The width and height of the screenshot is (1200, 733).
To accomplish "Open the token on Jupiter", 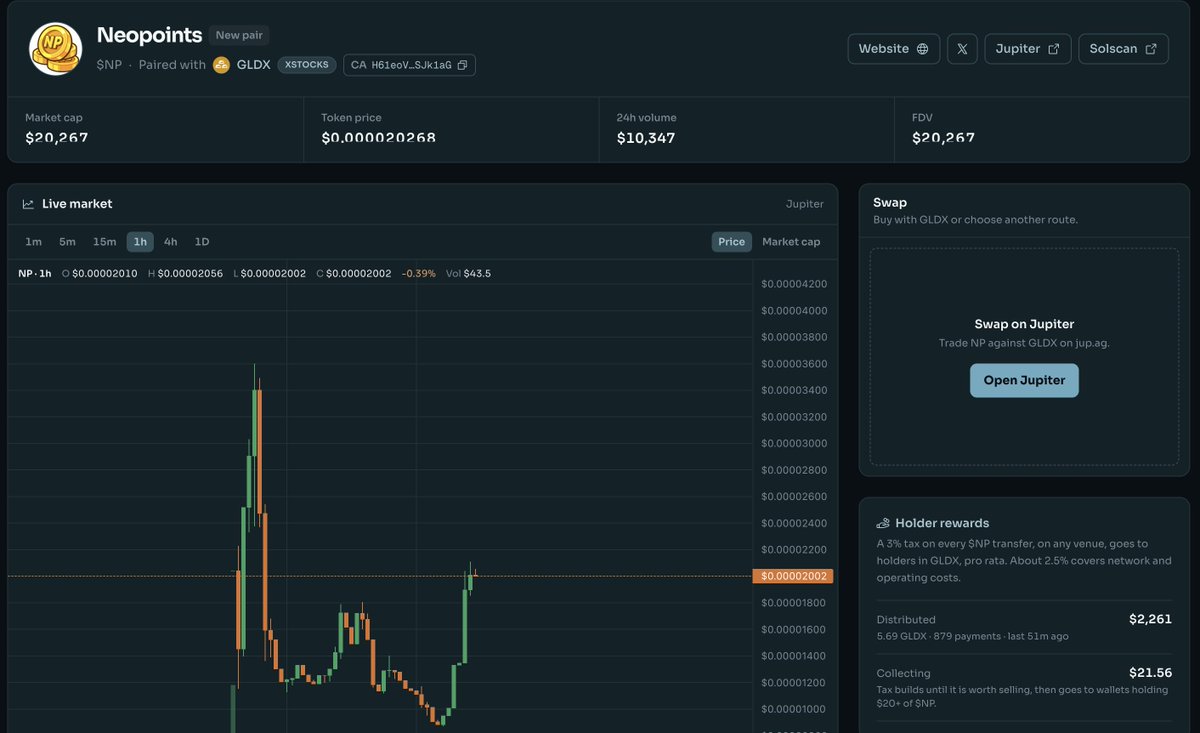I will click(x=1028, y=49).
